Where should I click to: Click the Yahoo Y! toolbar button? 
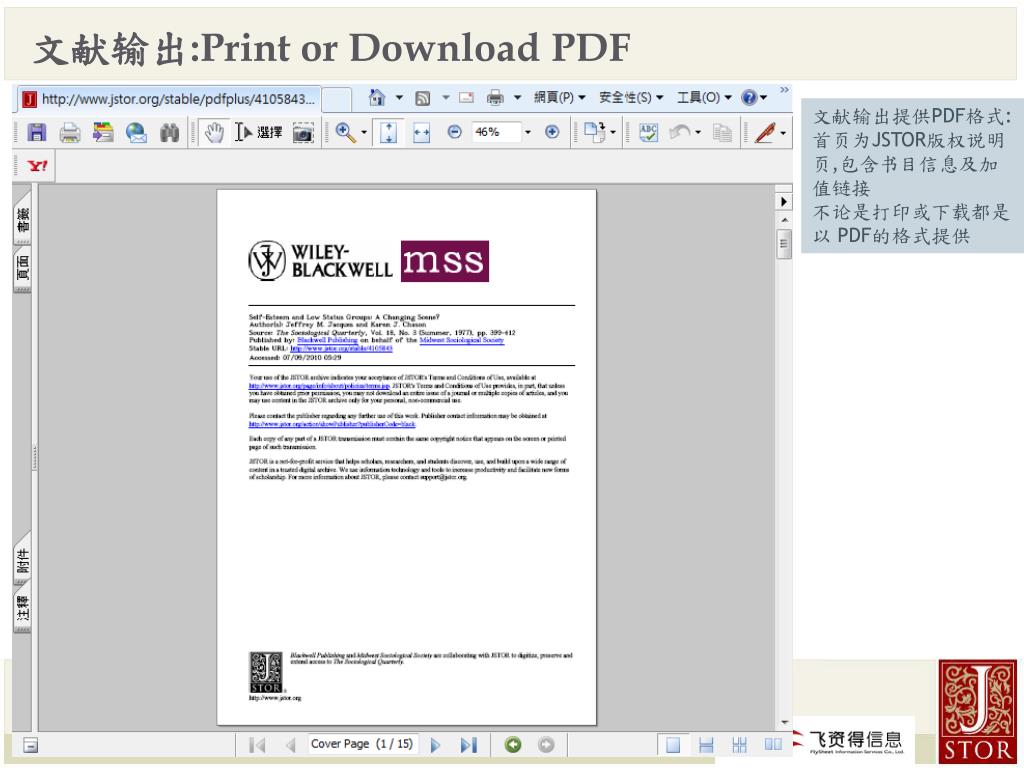click(x=37, y=166)
